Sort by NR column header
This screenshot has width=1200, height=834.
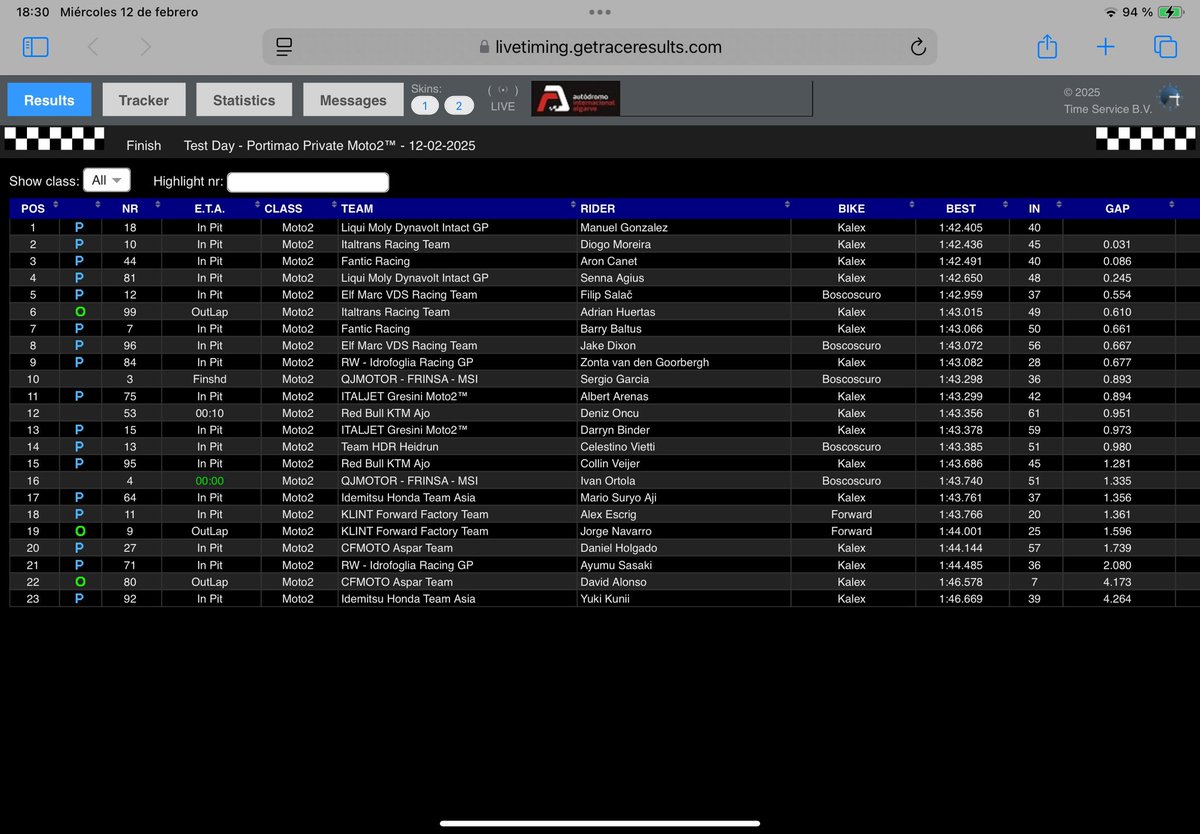[x=131, y=208]
